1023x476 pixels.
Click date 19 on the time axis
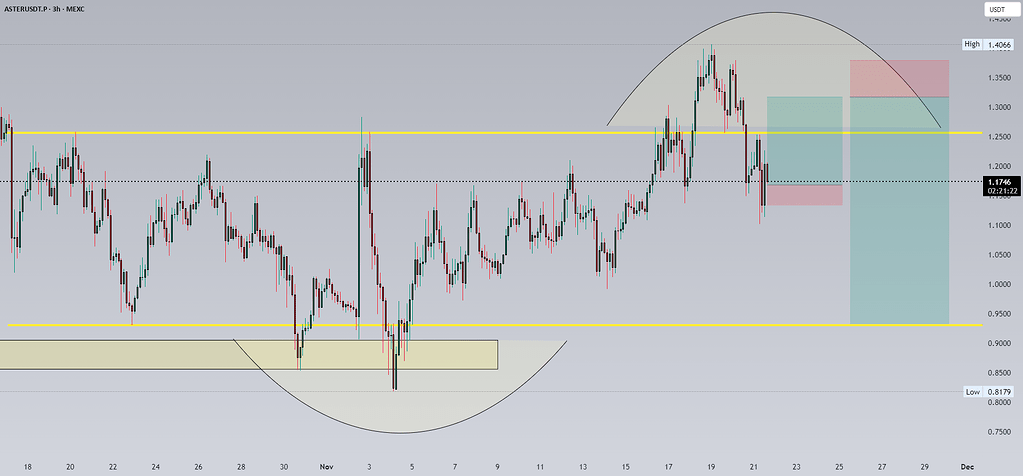pos(710,466)
